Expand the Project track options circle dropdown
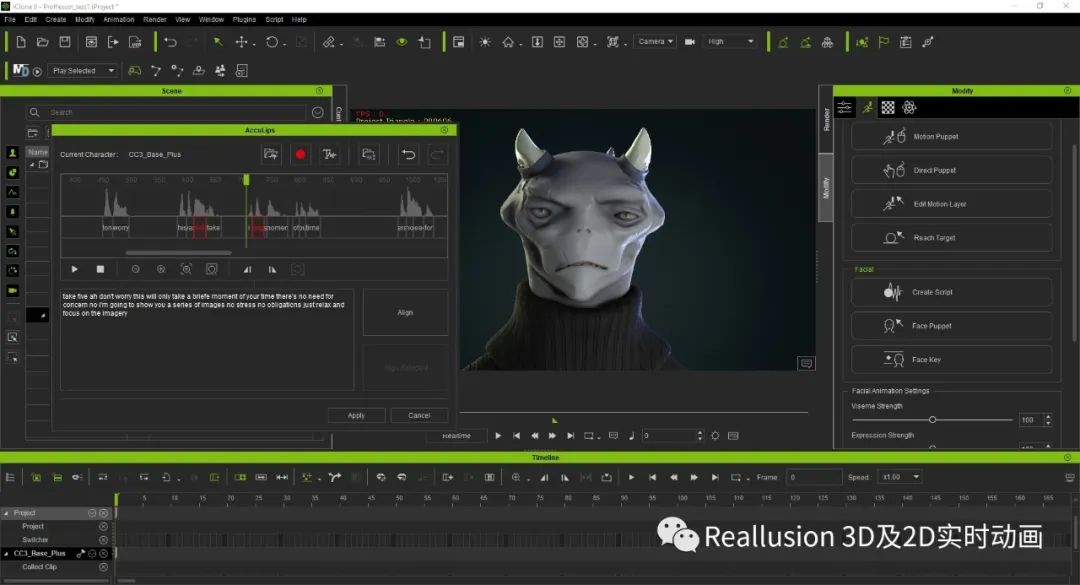1080x585 pixels. [x=92, y=513]
